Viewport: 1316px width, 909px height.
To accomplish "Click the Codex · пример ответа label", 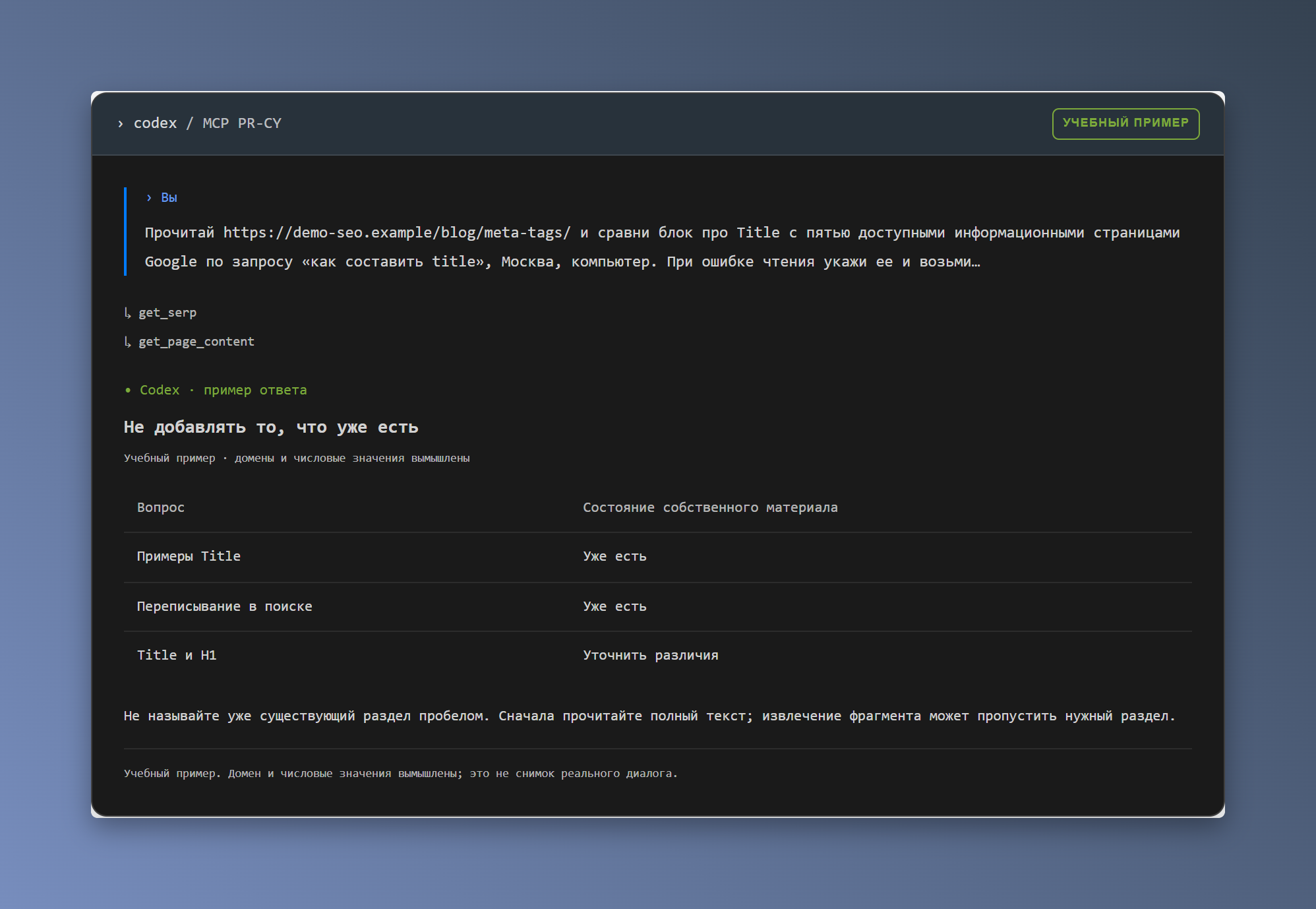I will pyautogui.click(x=223, y=390).
